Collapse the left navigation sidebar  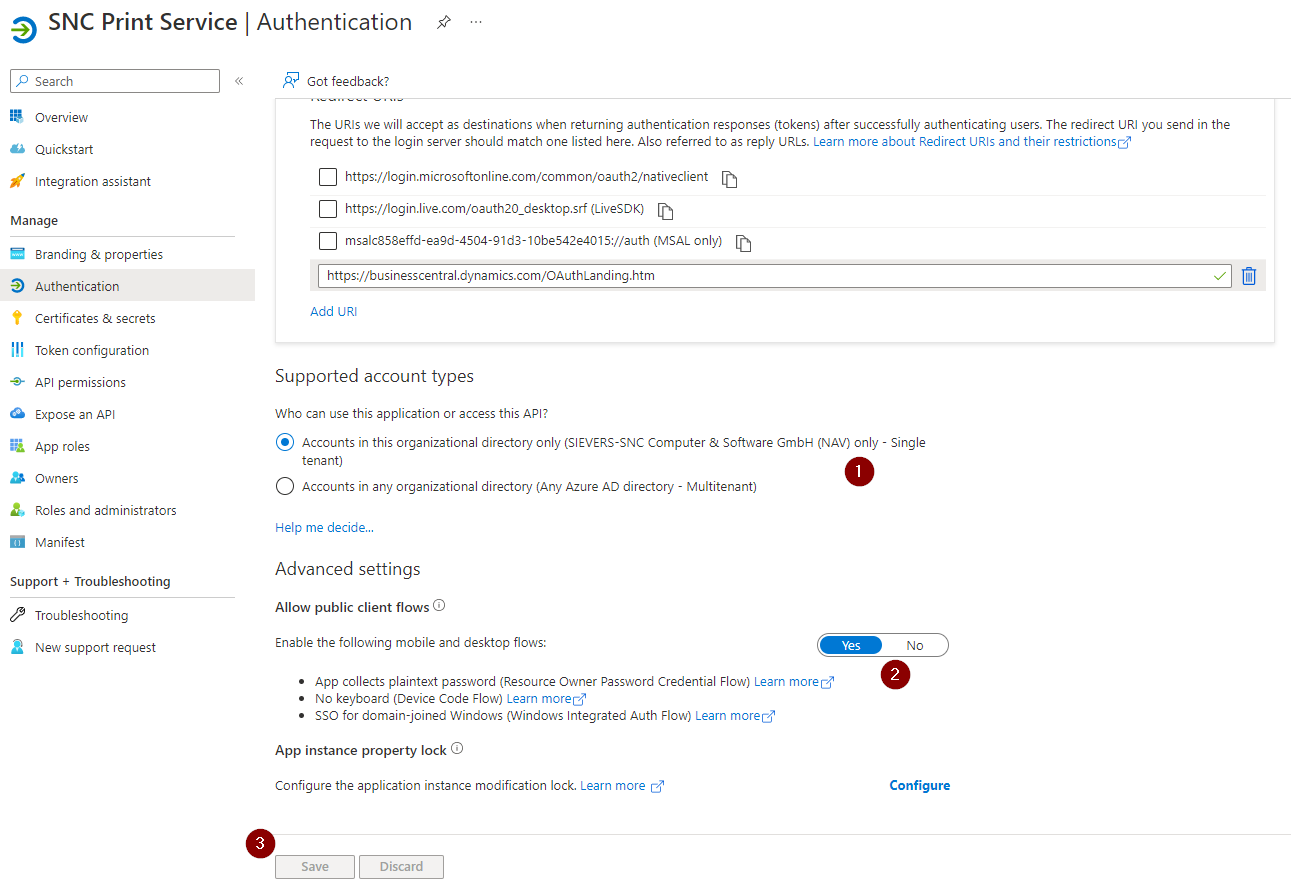(239, 81)
